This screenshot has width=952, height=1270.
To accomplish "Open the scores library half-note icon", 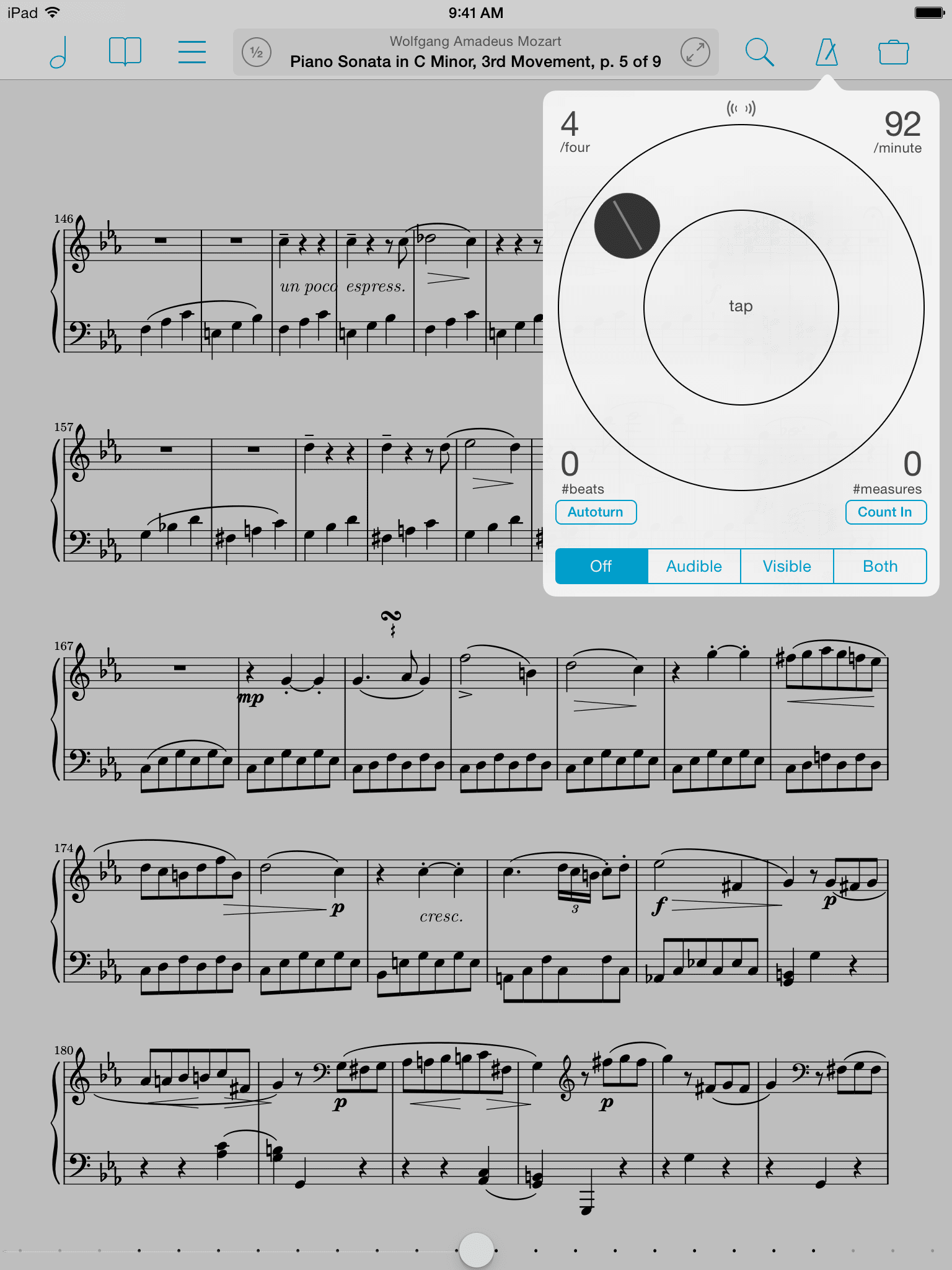I will click(x=59, y=52).
